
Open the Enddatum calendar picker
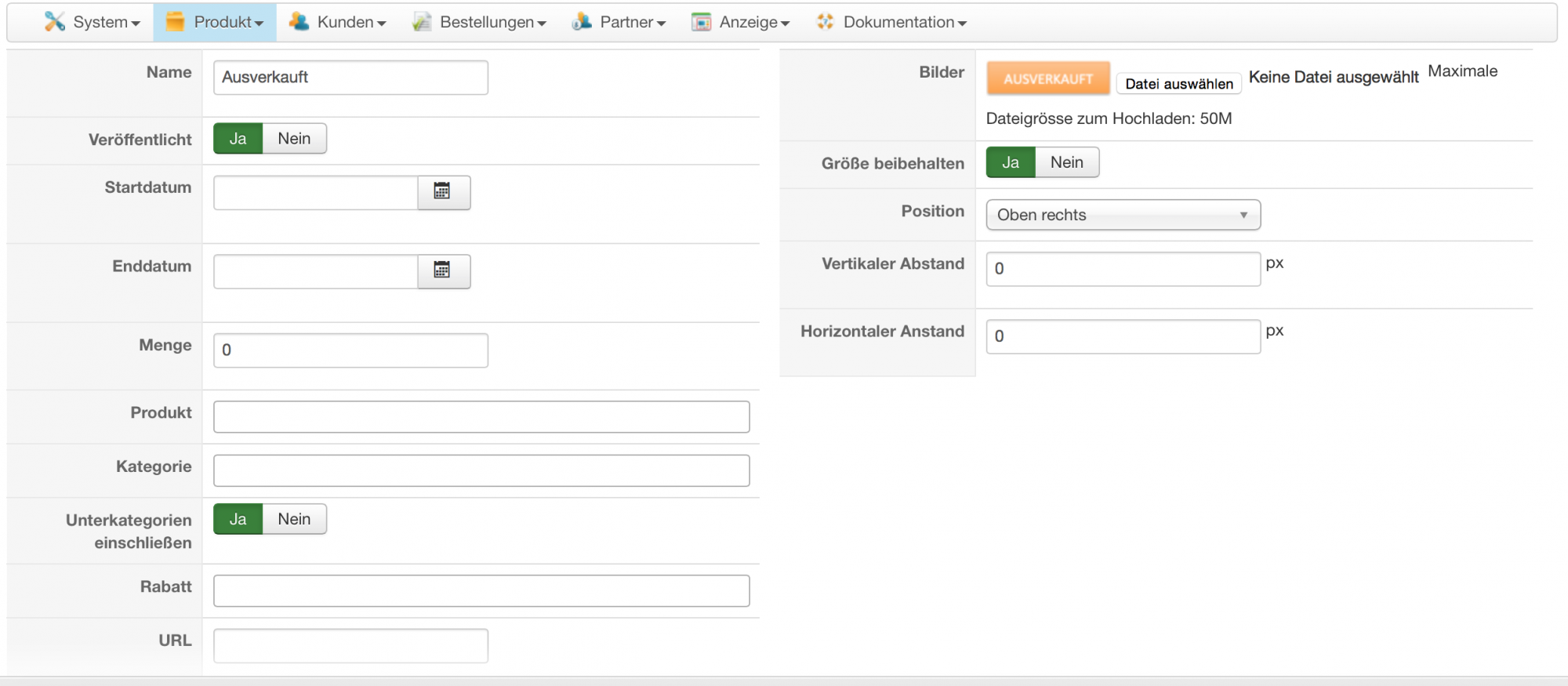click(444, 271)
